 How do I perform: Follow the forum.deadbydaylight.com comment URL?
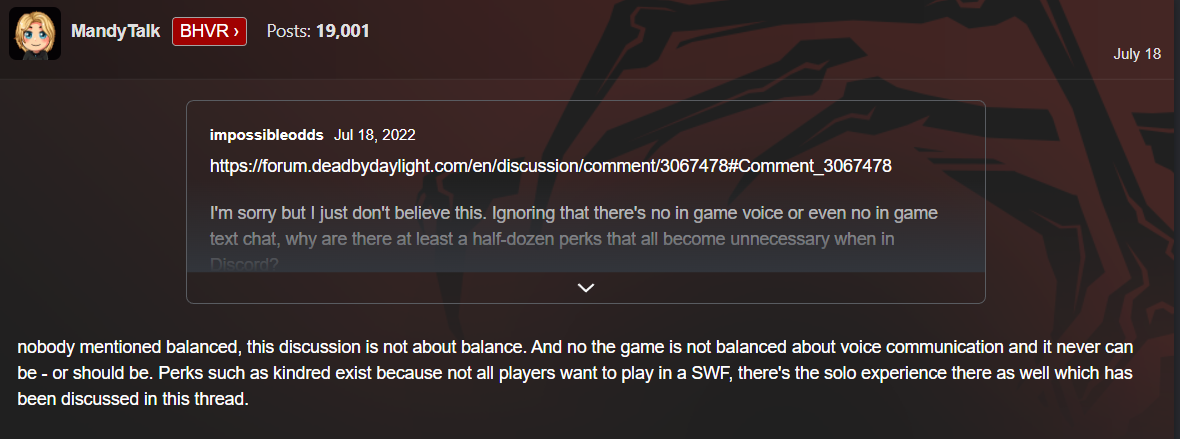coord(551,166)
